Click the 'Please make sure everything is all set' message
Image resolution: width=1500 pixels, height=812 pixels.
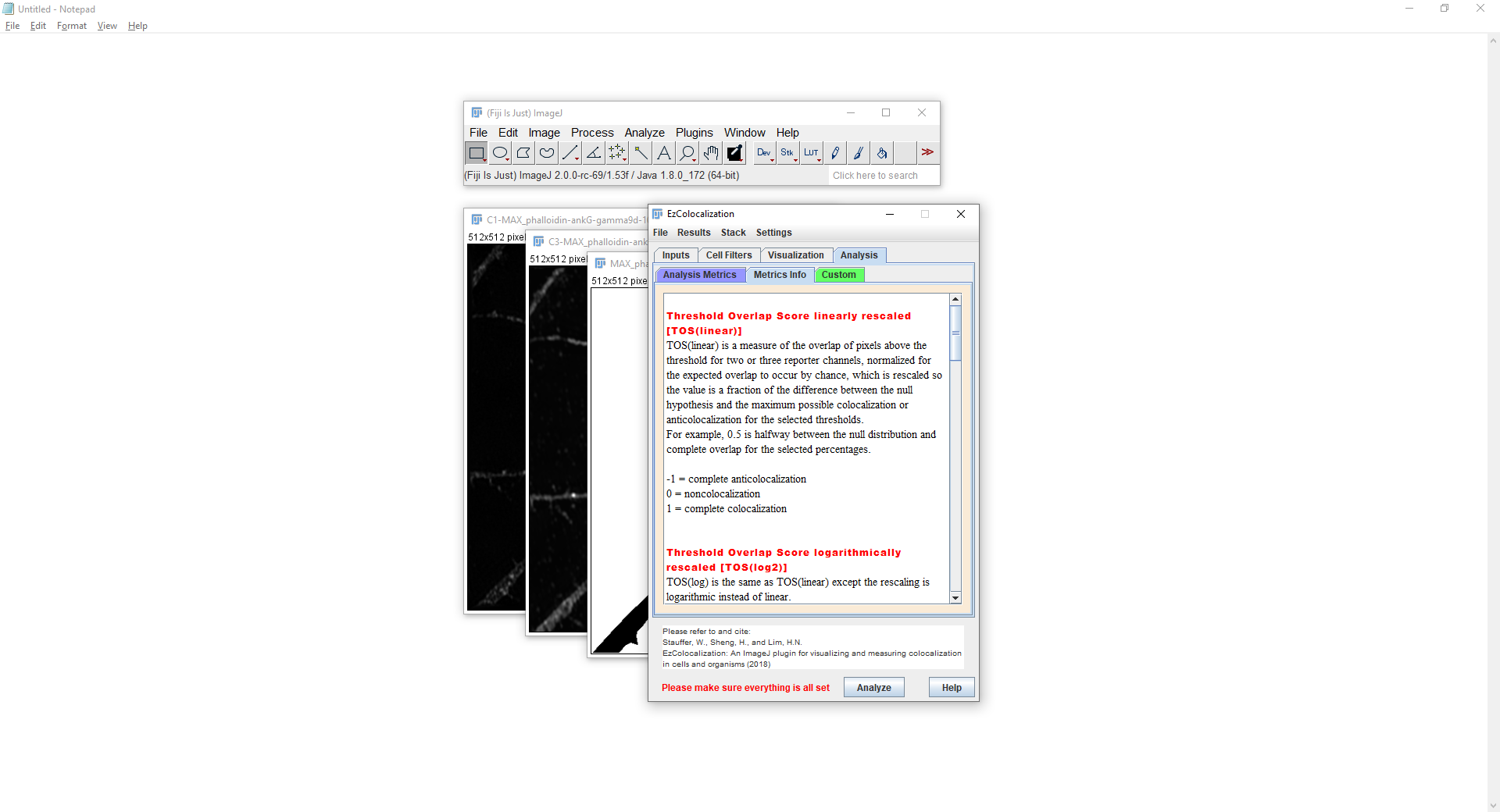(x=746, y=688)
